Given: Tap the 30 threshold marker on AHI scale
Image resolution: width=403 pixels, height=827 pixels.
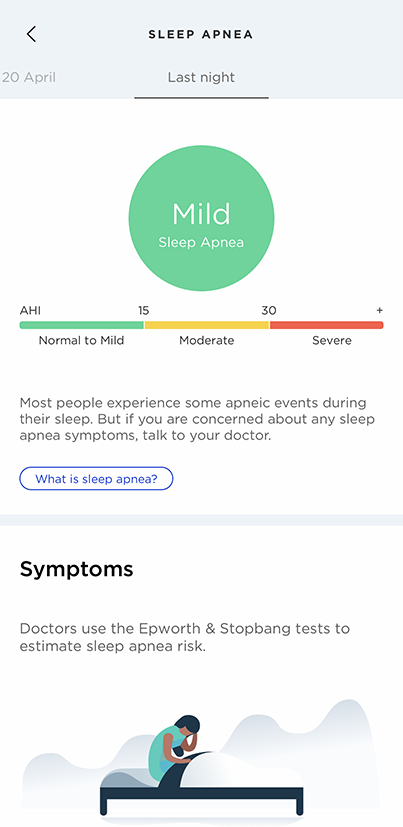Looking at the screenshot, I should tap(268, 310).
